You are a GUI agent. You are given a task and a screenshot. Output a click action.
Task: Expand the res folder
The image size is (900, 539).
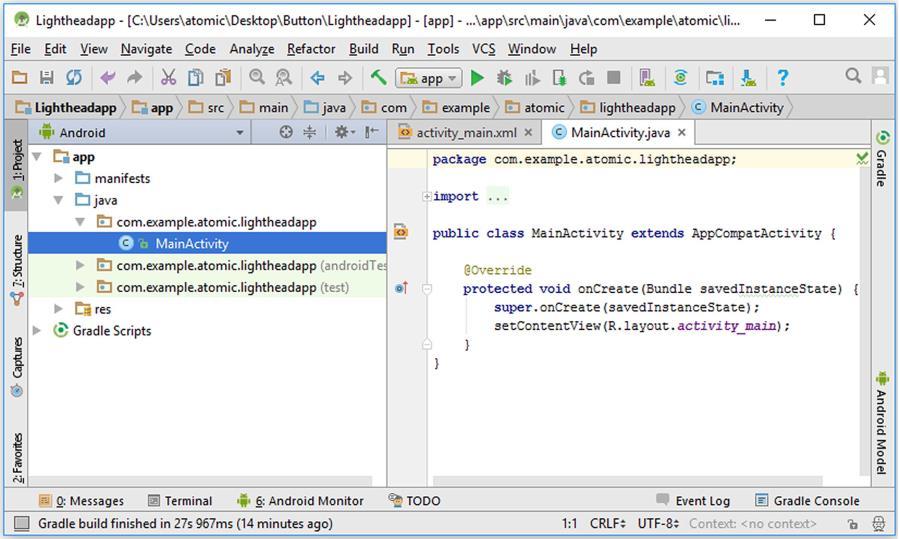tap(58, 309)
